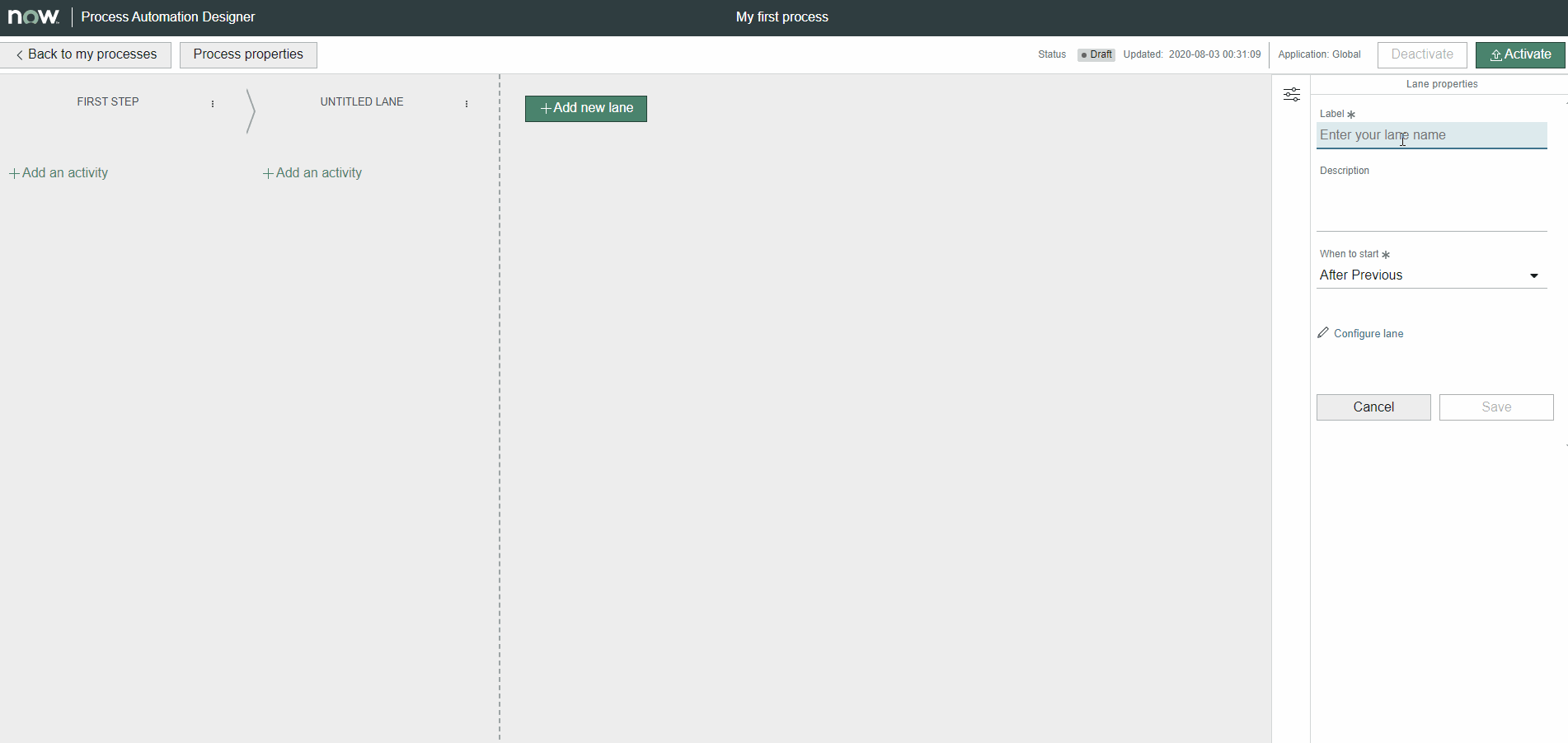Open the UNTITLED LANE options menu
The image size is (1568, 743).
click(x=467, y=104)
